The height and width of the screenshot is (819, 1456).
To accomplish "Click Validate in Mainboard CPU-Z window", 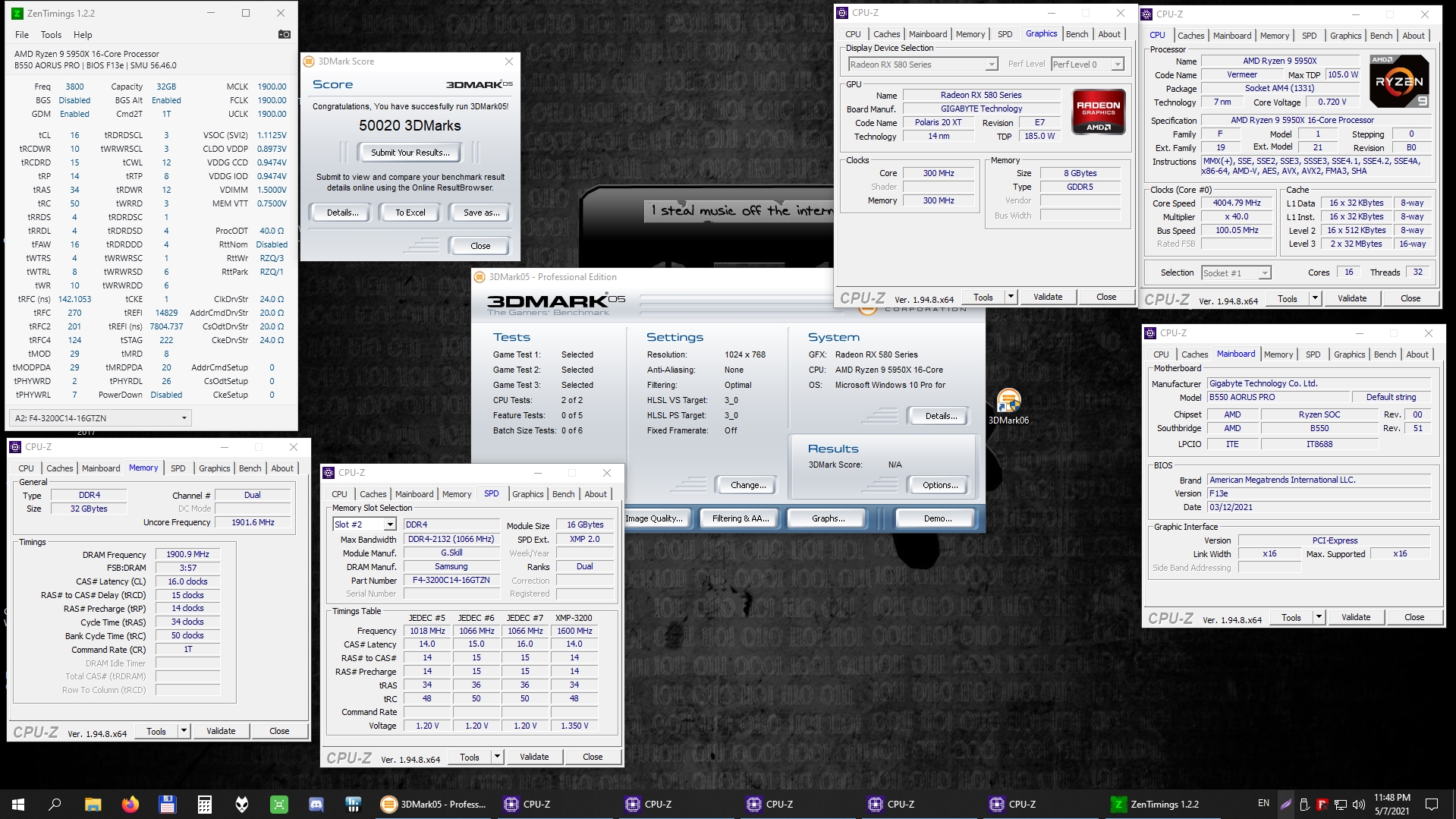I will pos(1355,617).
